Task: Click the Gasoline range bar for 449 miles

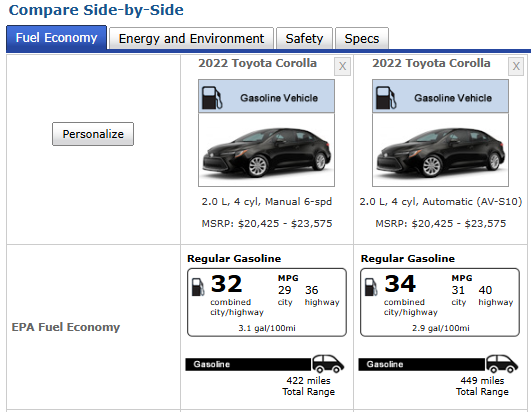Action: pyautogui.click(x=422, y=364)
